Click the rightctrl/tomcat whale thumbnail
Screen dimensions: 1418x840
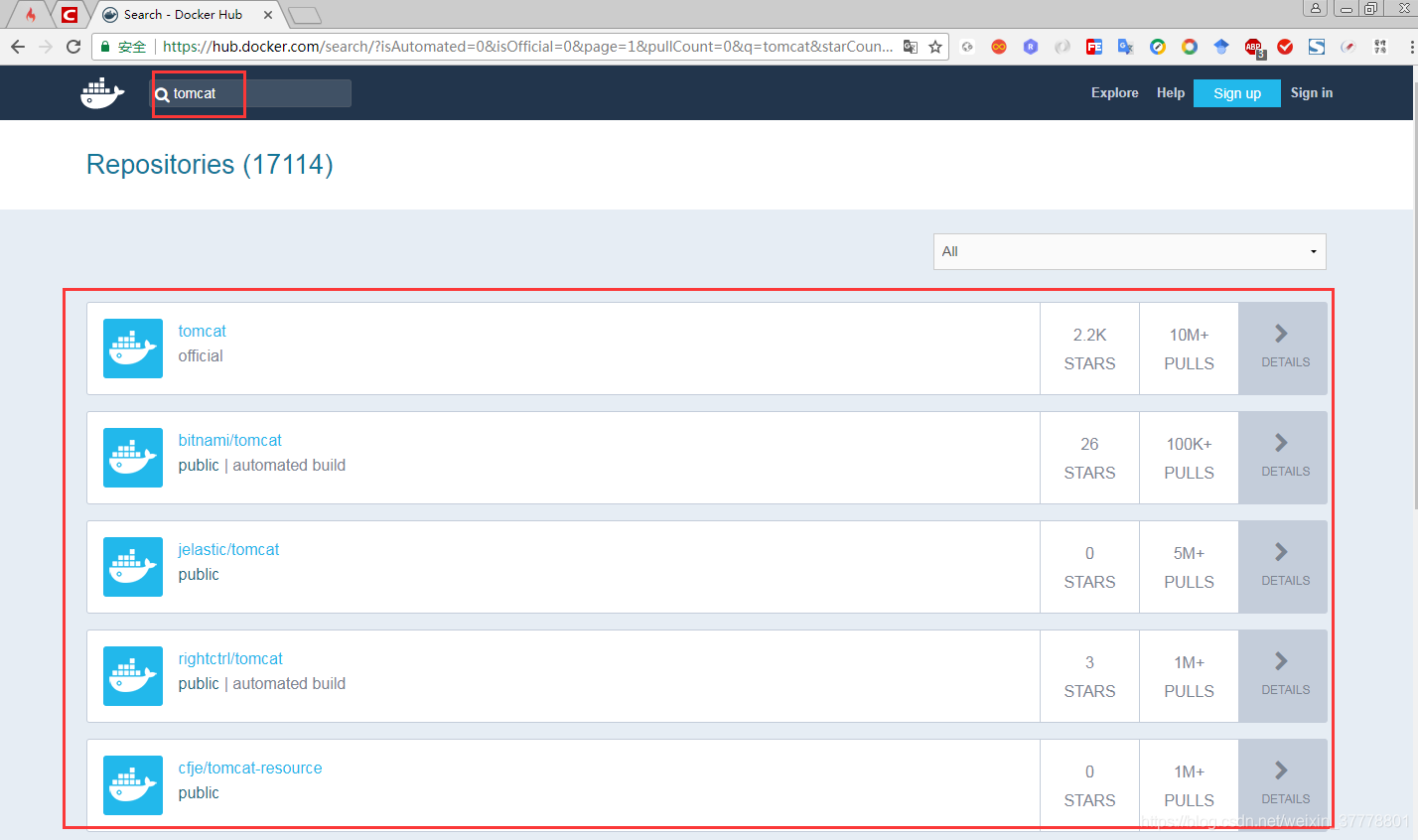[x=133, y=676]
